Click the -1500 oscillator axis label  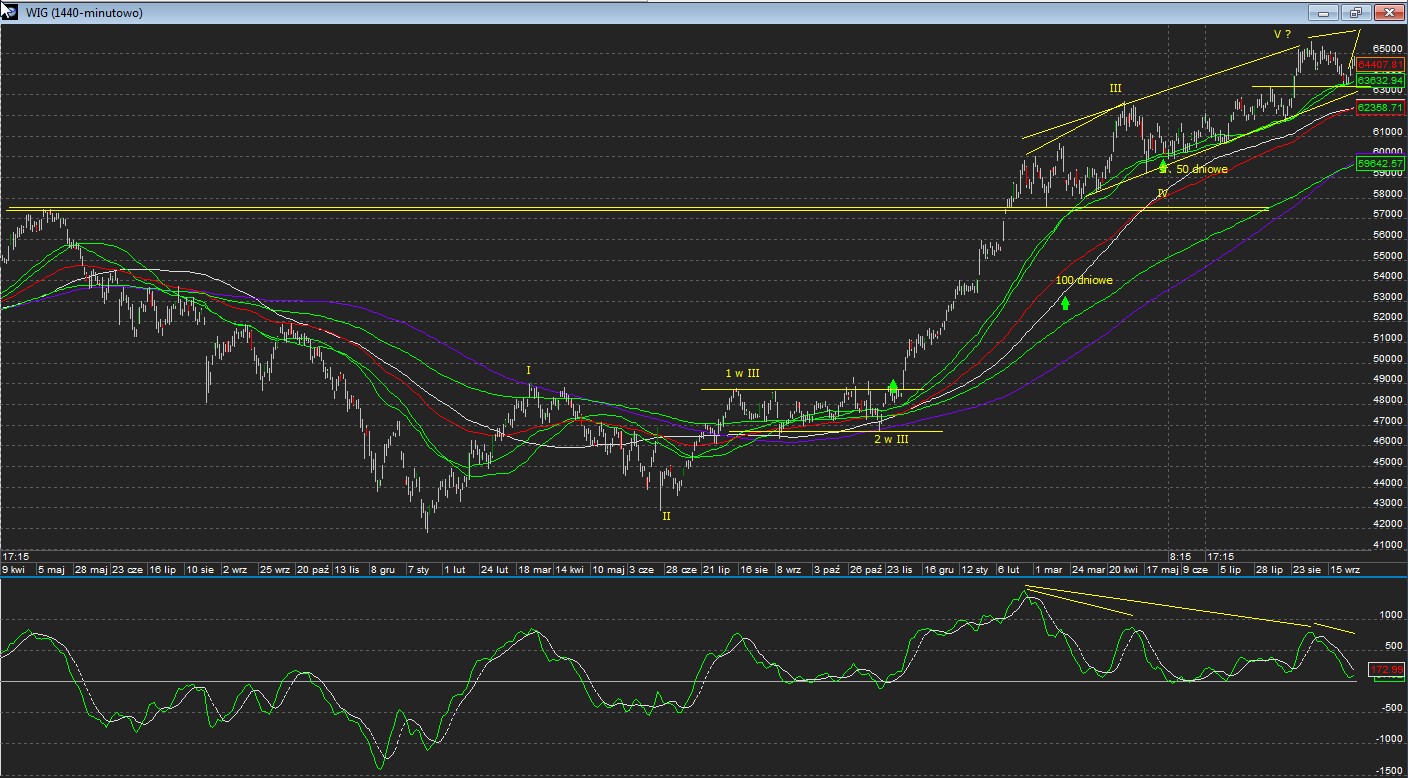pyautogui.click(x=1390, y=771)
